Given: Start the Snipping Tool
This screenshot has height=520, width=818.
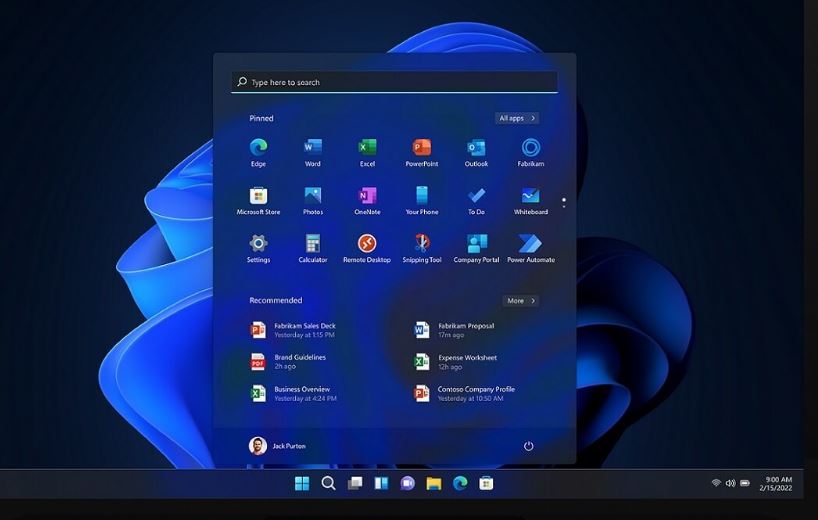Looking at the screenshot, I should point(422,248).
